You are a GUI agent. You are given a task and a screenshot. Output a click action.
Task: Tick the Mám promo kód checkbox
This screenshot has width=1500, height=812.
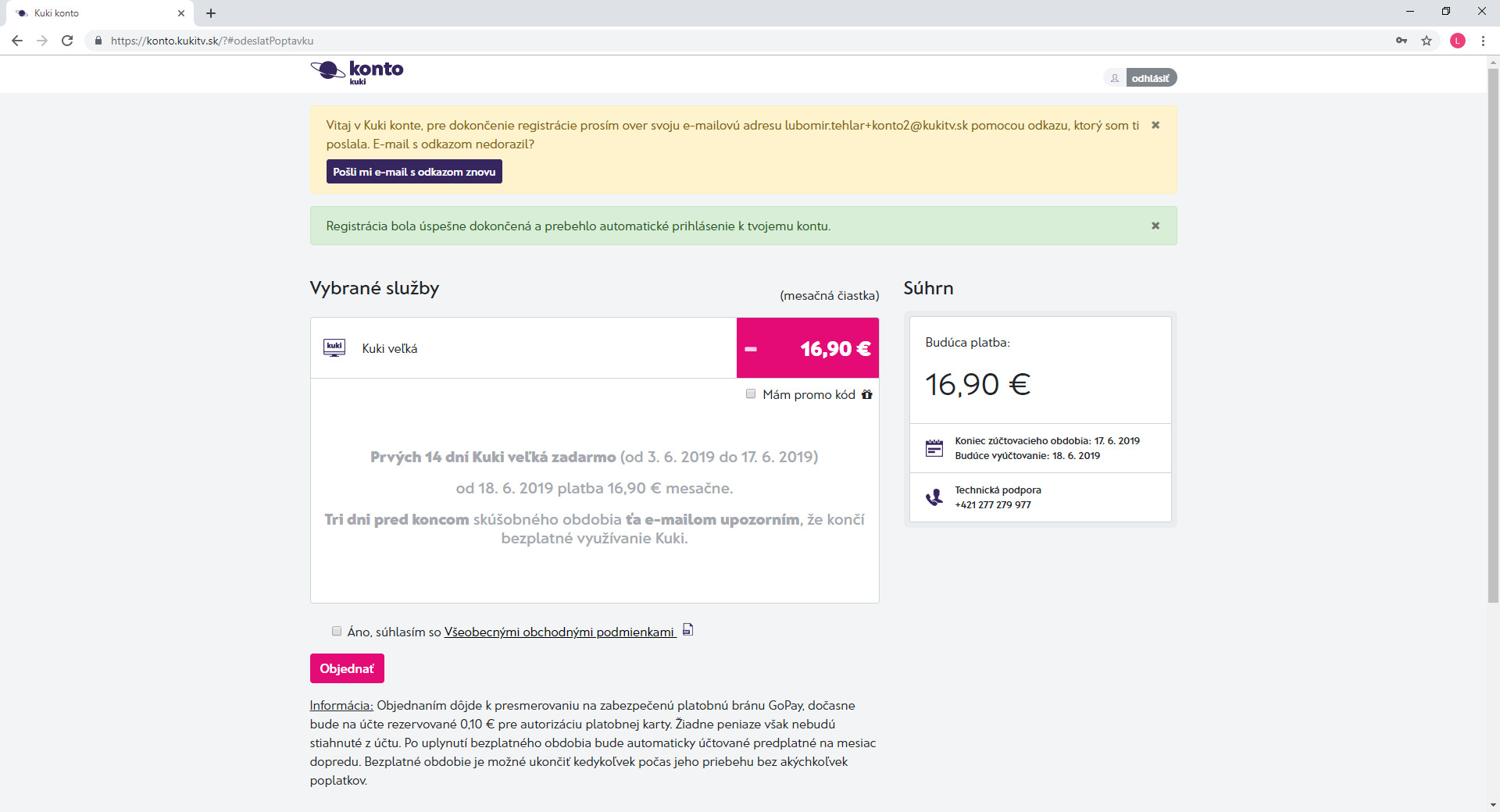coord(751,394)
